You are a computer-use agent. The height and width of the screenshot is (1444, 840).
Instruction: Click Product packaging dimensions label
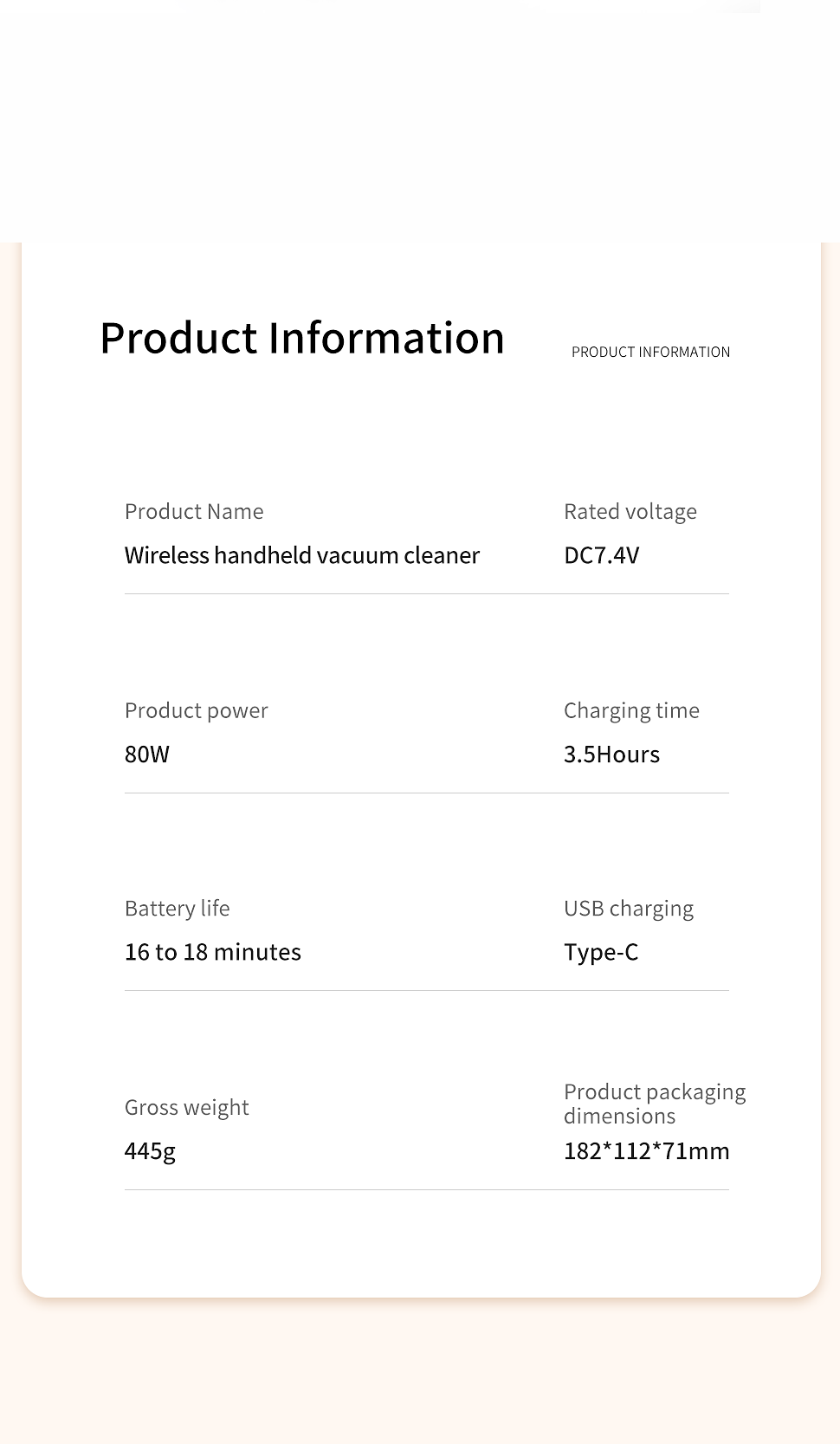point(654,1104)
